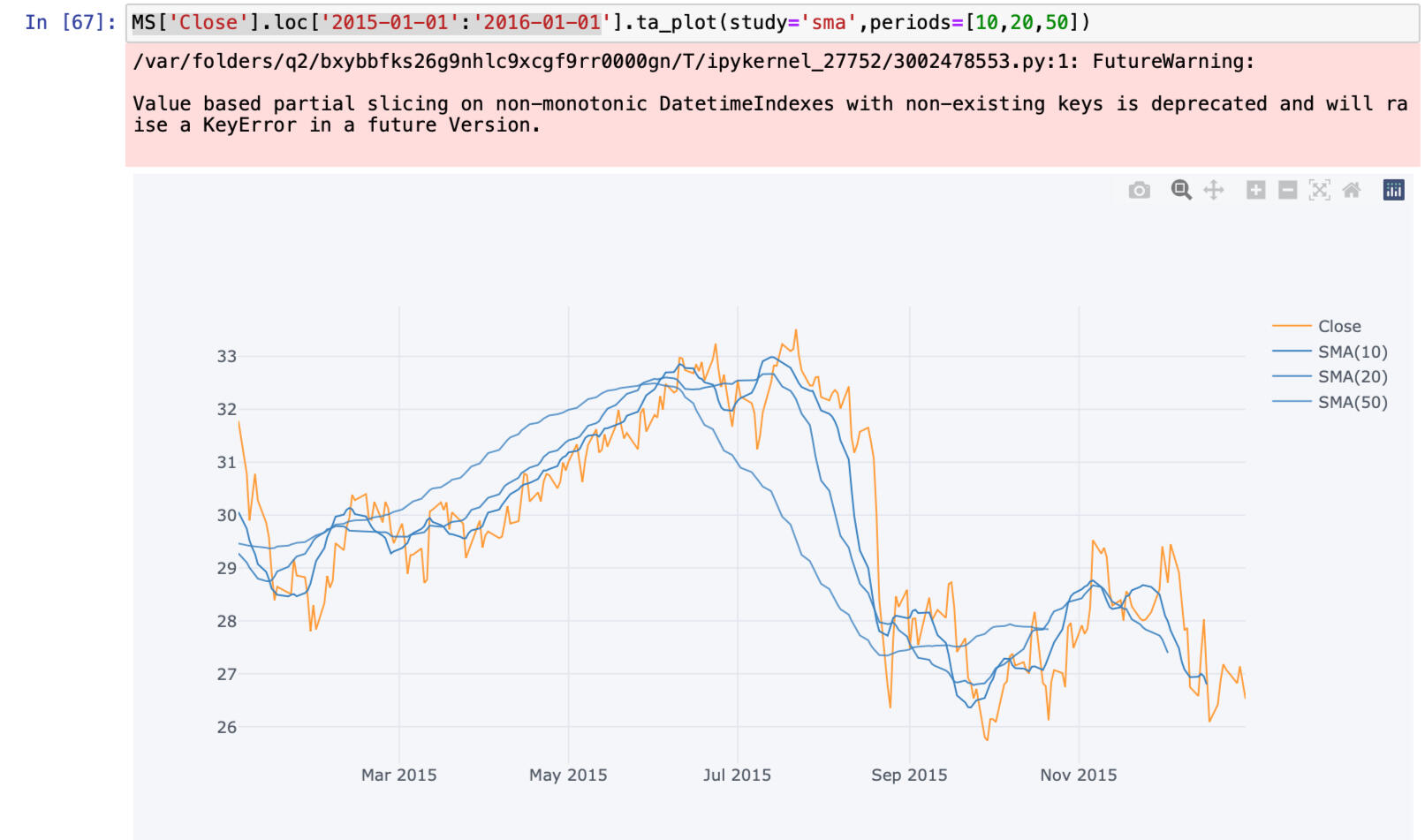Select the In [67] cell prompt
Image resolution: width=1425 pixels, height=840 pixels.
pos(70,23)
